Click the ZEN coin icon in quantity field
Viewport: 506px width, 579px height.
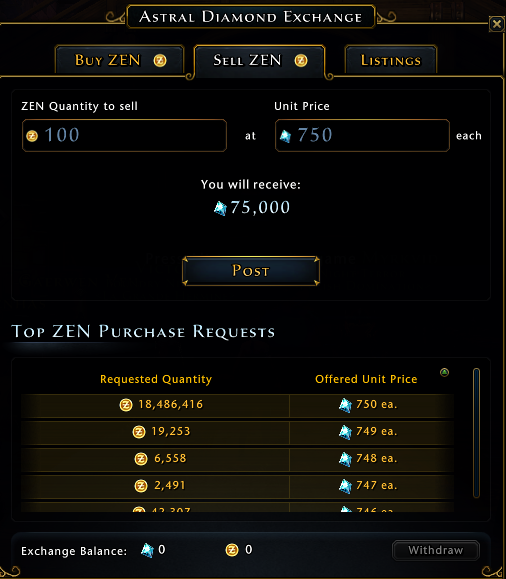coord(32,136)
